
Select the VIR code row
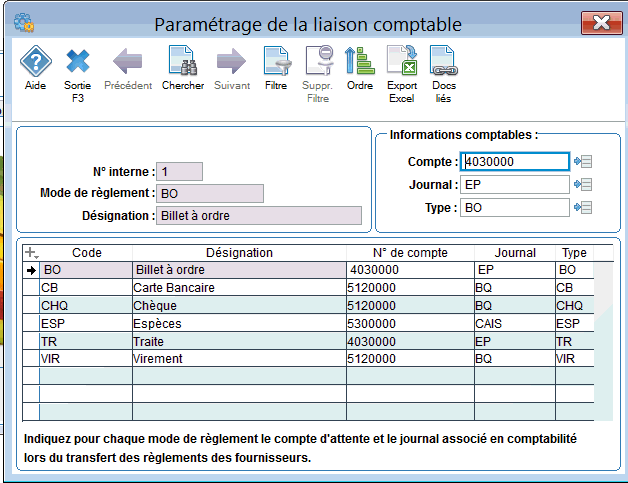(86, 358)
